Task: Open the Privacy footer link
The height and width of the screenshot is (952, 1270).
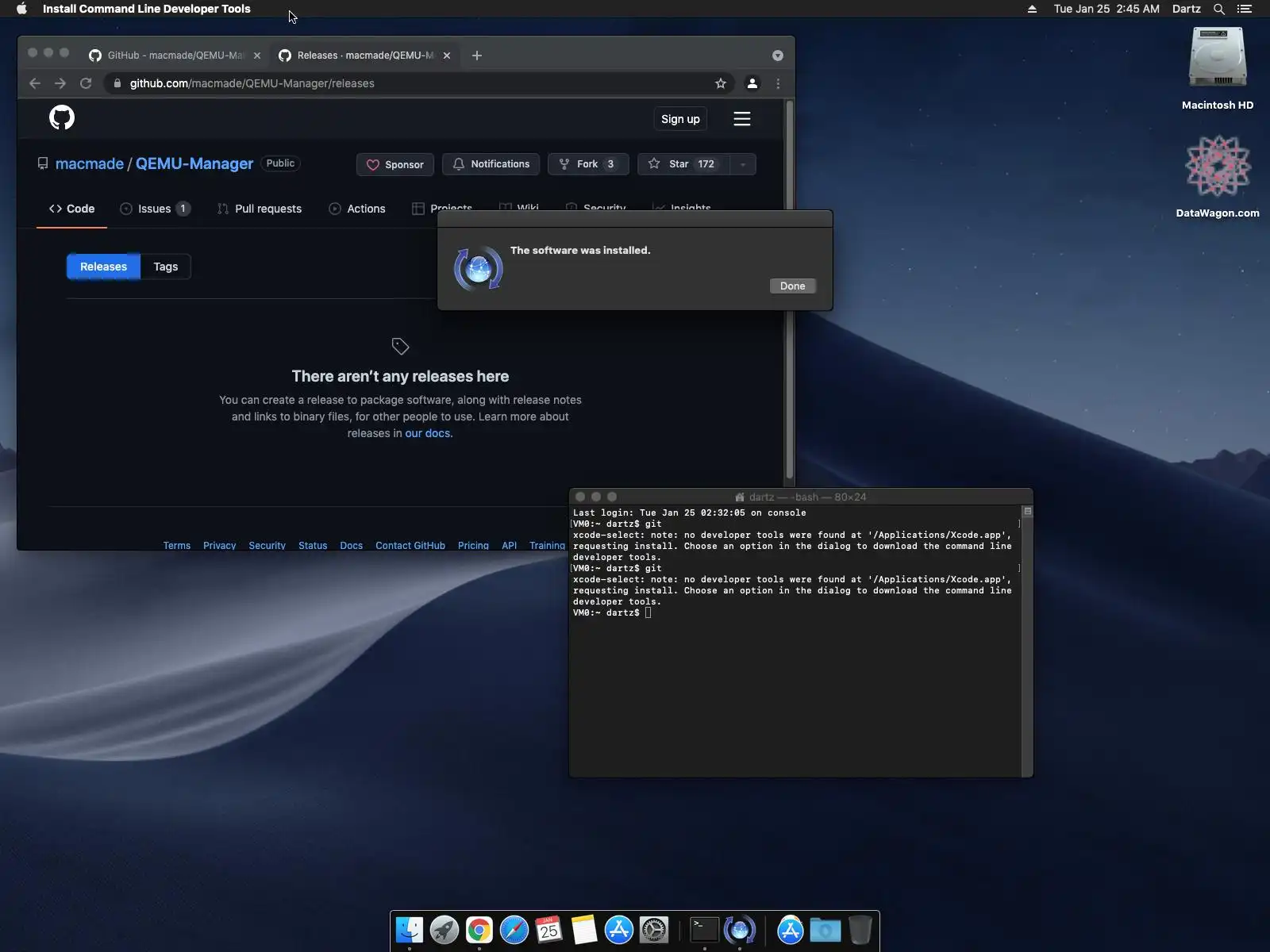Action: 219,546
